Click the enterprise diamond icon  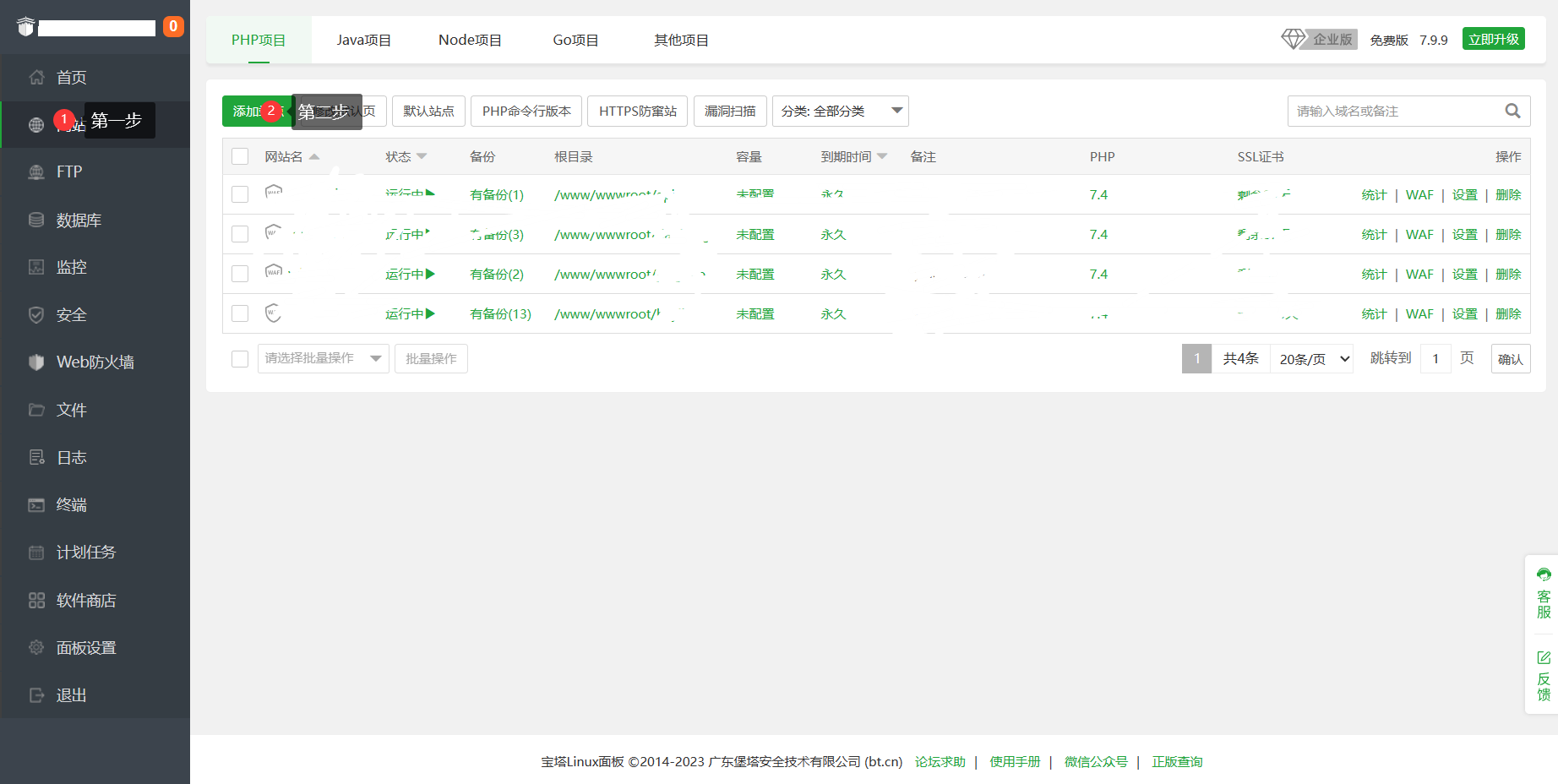(x=1294, y=39)
